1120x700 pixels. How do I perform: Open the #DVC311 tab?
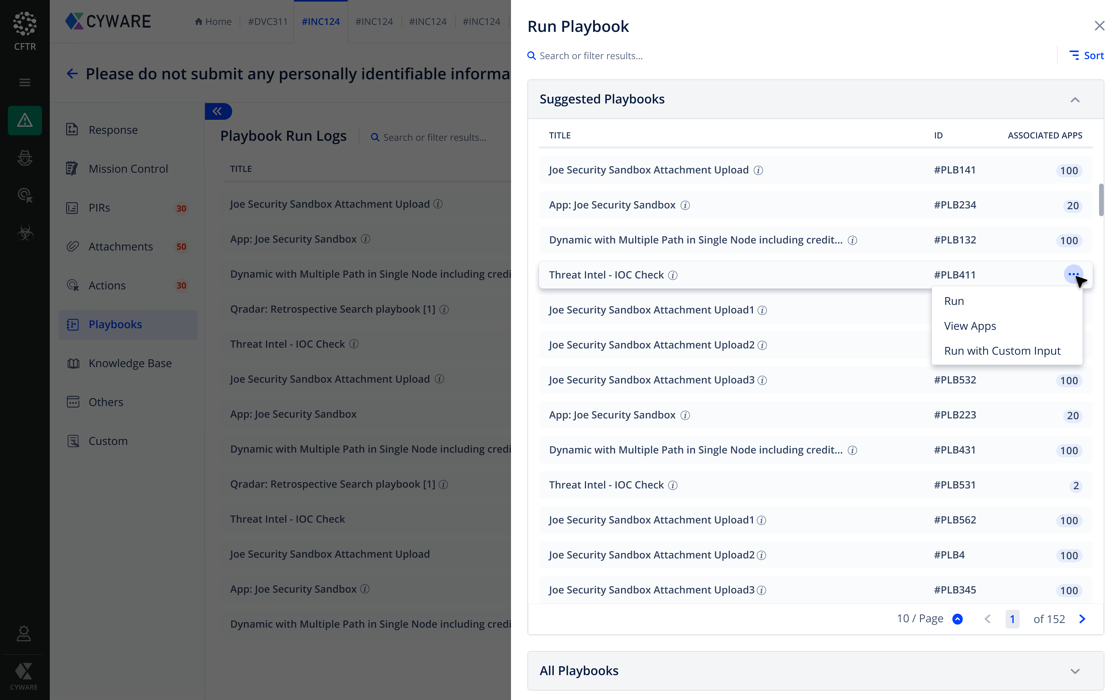(x=268, y=21)
